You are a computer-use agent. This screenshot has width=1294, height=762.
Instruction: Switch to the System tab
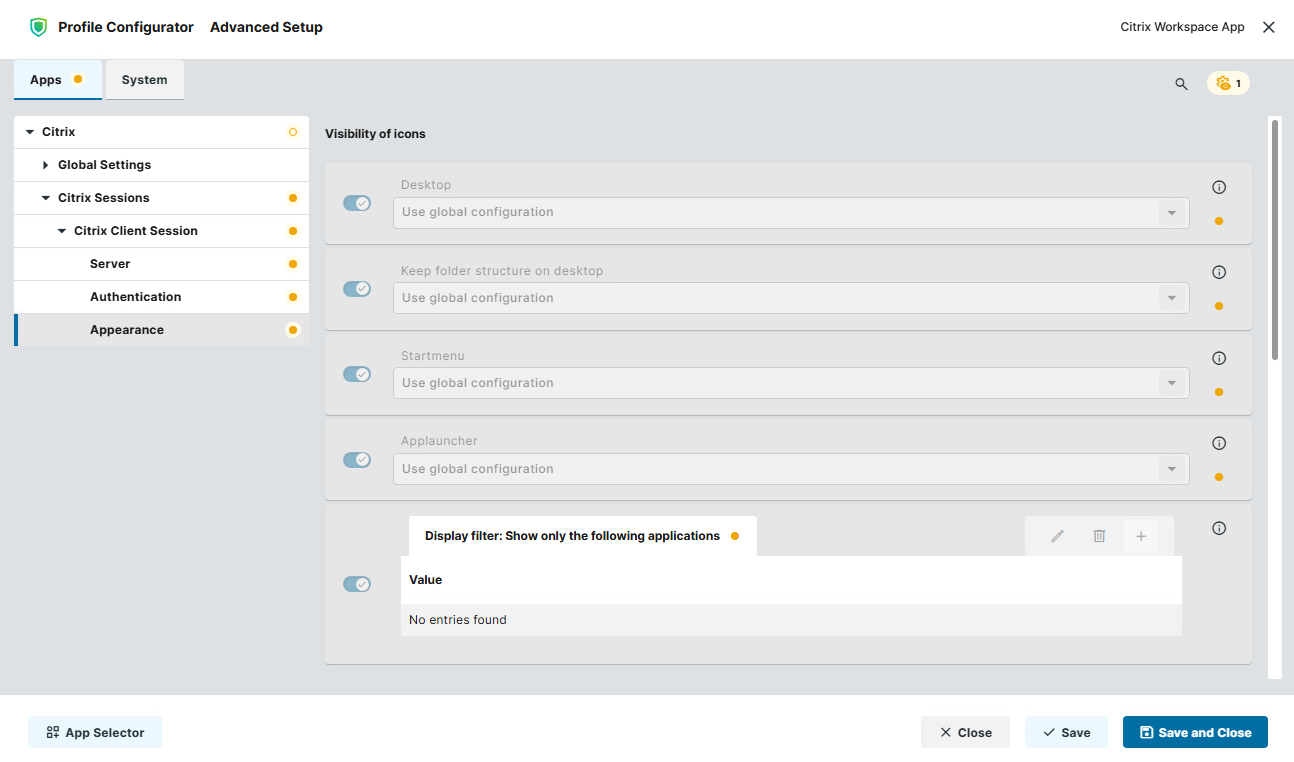point(145,80)
